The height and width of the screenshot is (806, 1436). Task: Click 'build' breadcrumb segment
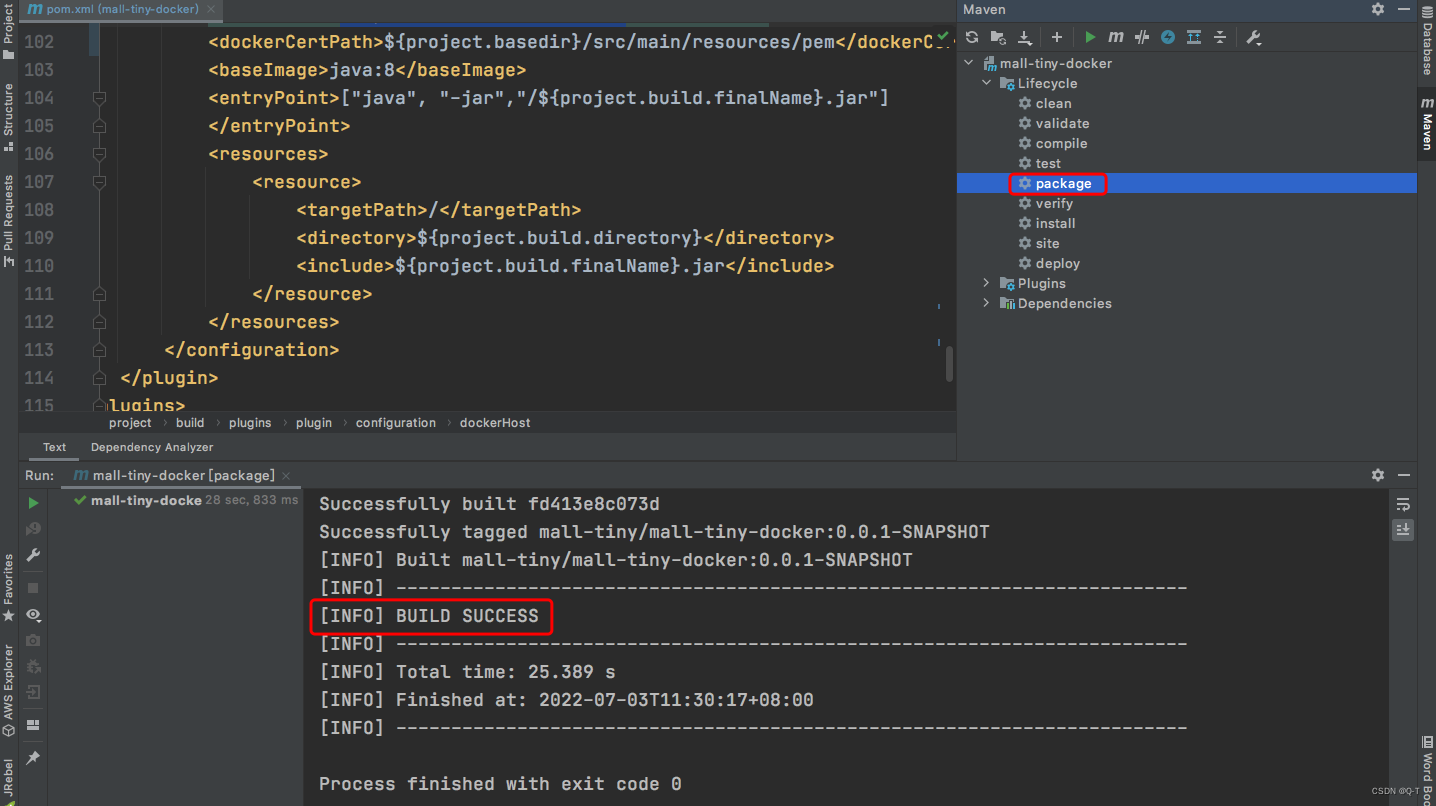pyautogui.click(x=190, y=423)
